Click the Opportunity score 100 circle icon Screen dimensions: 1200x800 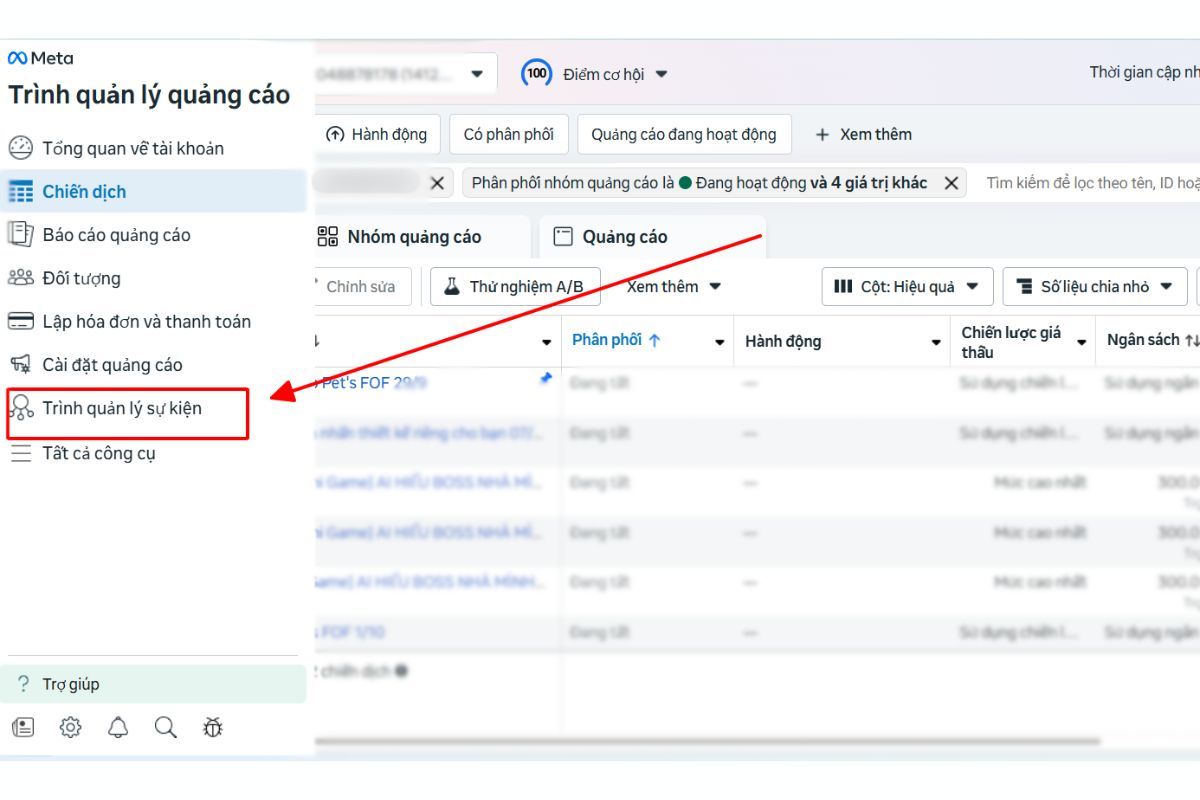pos(537,74)
